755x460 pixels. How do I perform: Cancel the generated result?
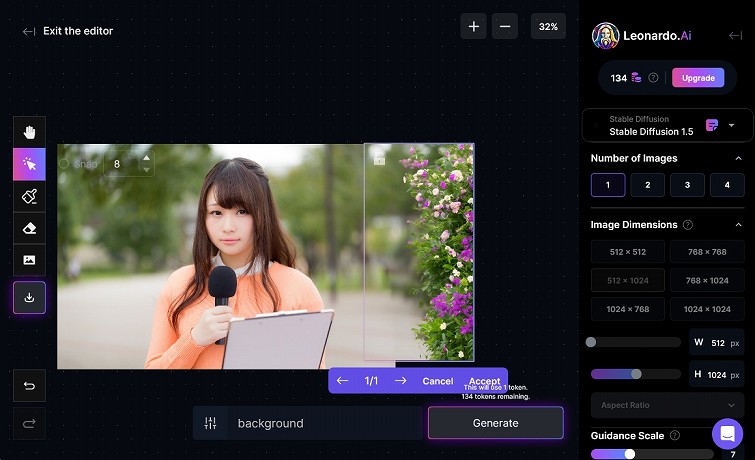pos(438,381)
